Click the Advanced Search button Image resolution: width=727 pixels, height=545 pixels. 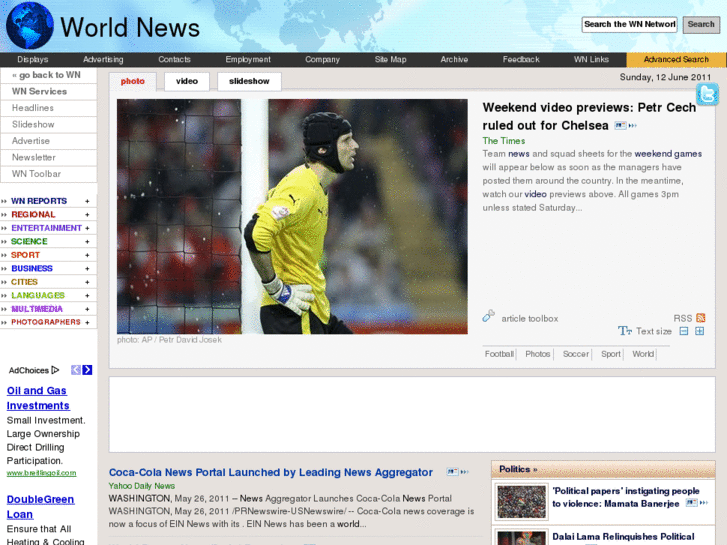tap(676, 60)
